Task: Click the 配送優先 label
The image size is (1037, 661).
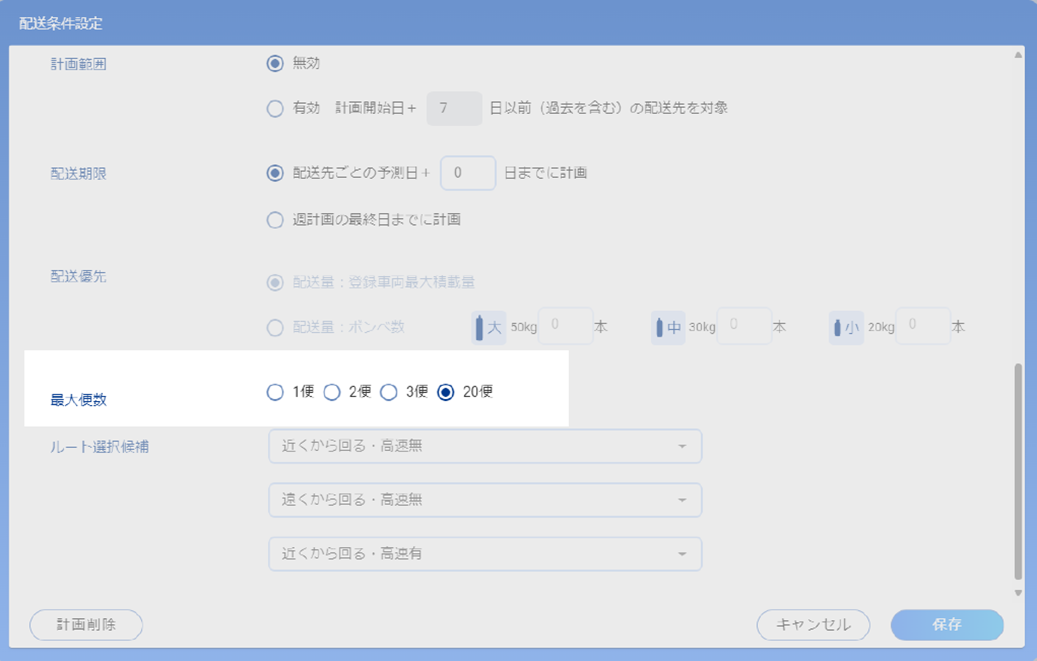Action: pos(79,277)
